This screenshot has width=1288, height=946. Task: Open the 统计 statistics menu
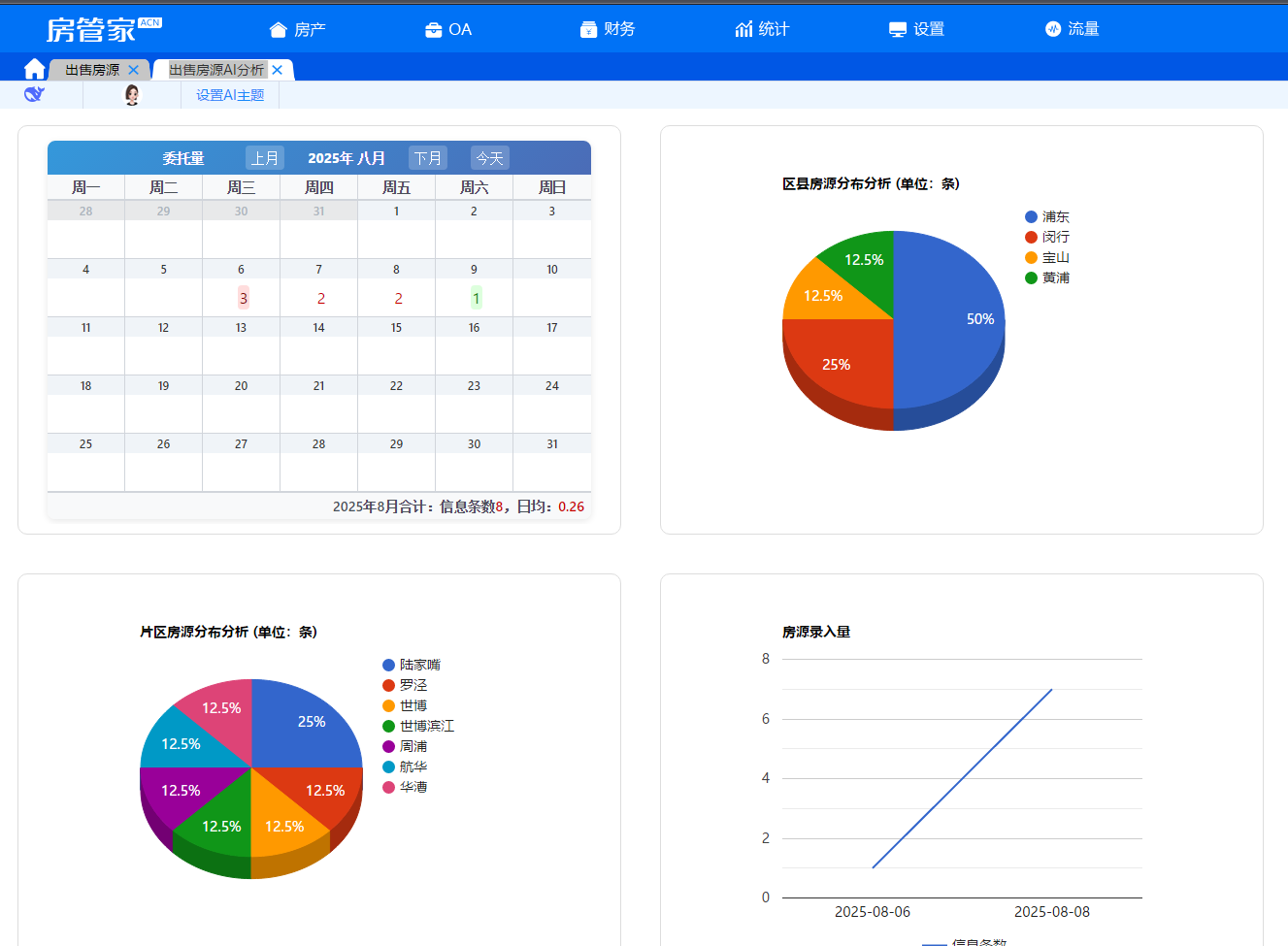click(x=762, y=29)
